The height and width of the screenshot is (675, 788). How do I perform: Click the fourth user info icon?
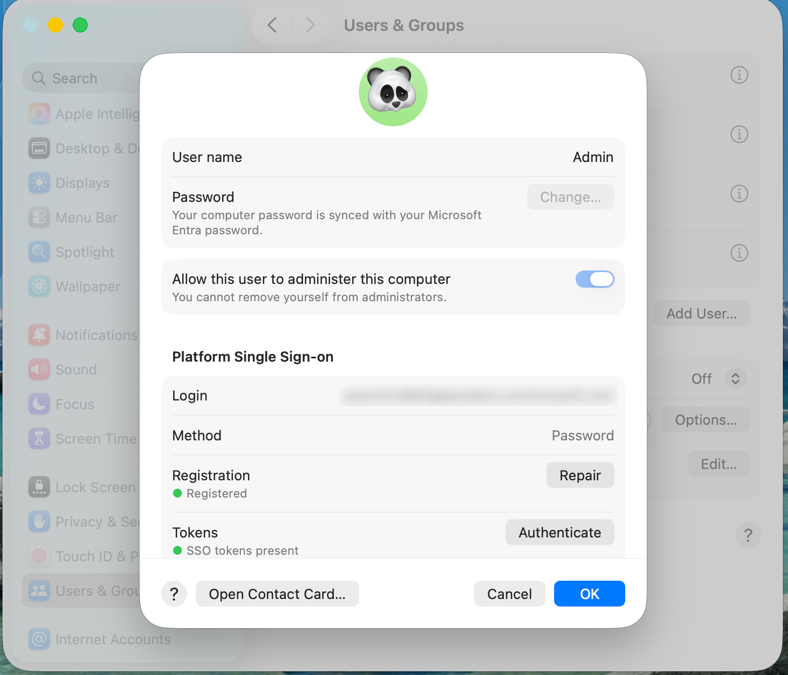(739, 253)
